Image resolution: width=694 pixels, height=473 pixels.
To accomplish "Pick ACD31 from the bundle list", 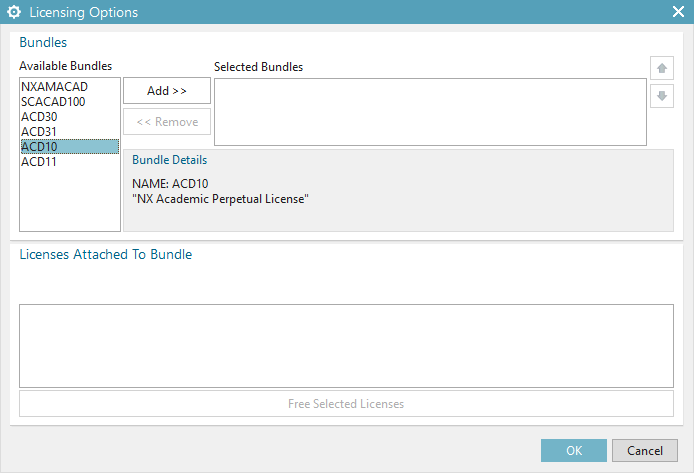I will click(x=39, y=132).
